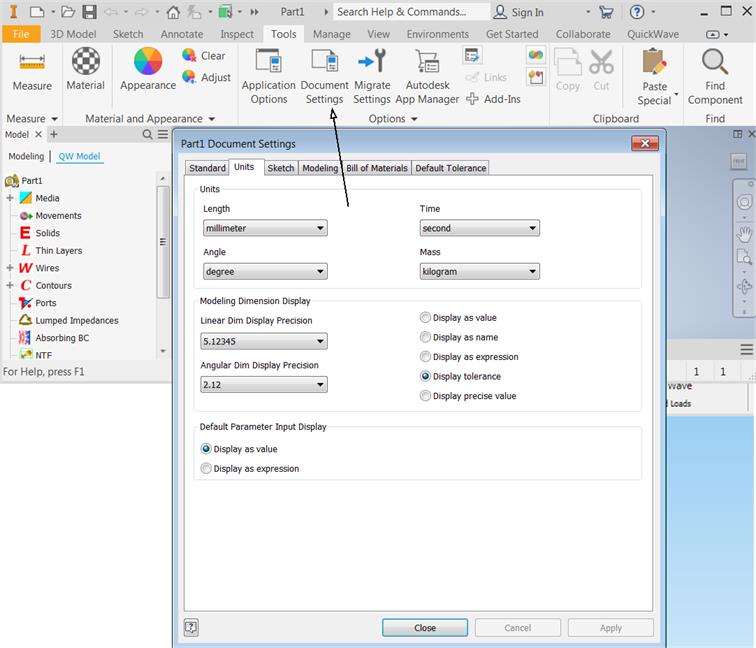Open Document Settings from the ribbon
This screenshot has height=648, width=756.
[324, 77]
